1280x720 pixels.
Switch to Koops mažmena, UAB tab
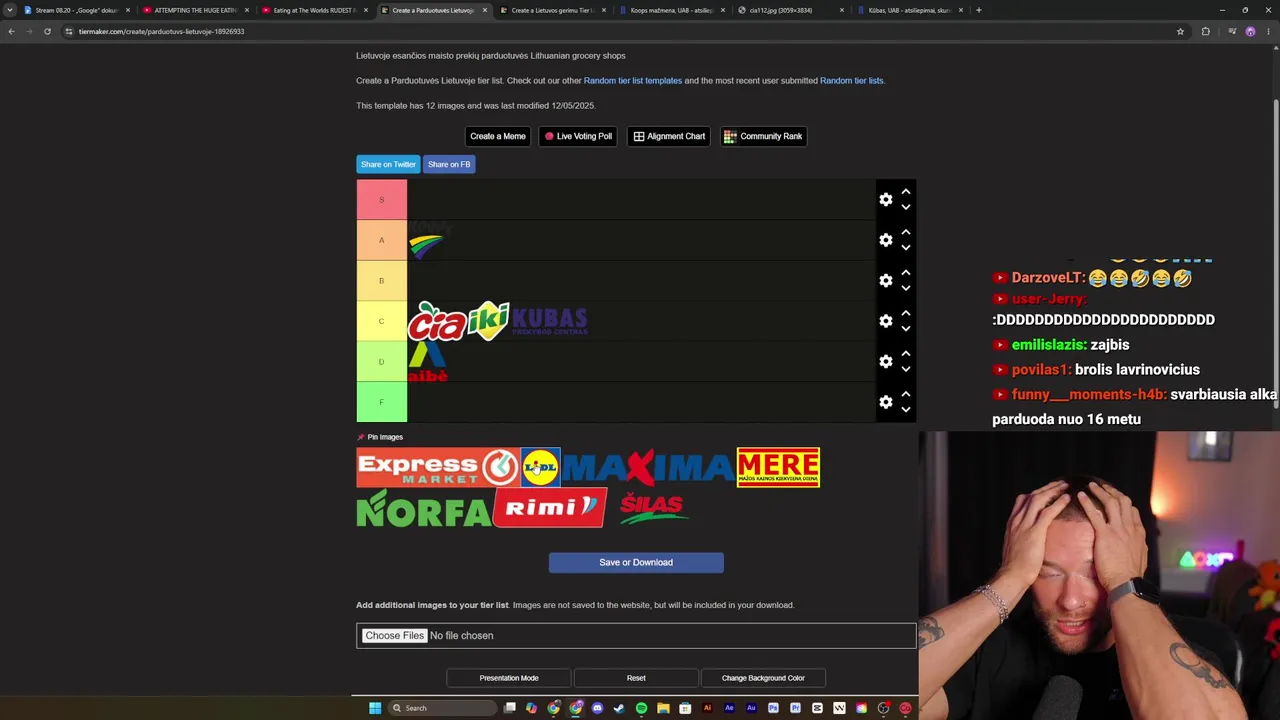coord(671,10)
